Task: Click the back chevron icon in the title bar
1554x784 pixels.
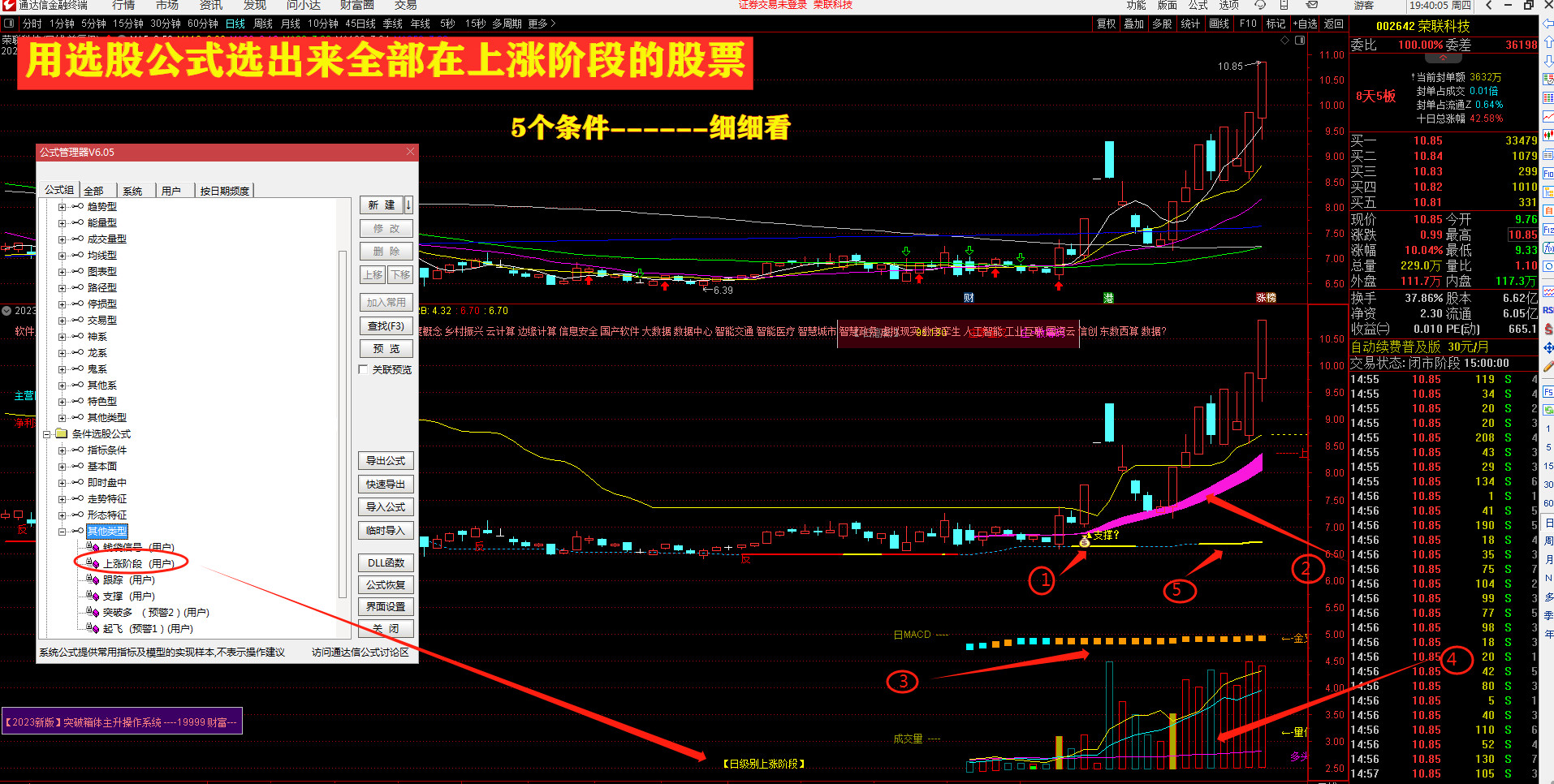Action: (x=1488, y=5)
